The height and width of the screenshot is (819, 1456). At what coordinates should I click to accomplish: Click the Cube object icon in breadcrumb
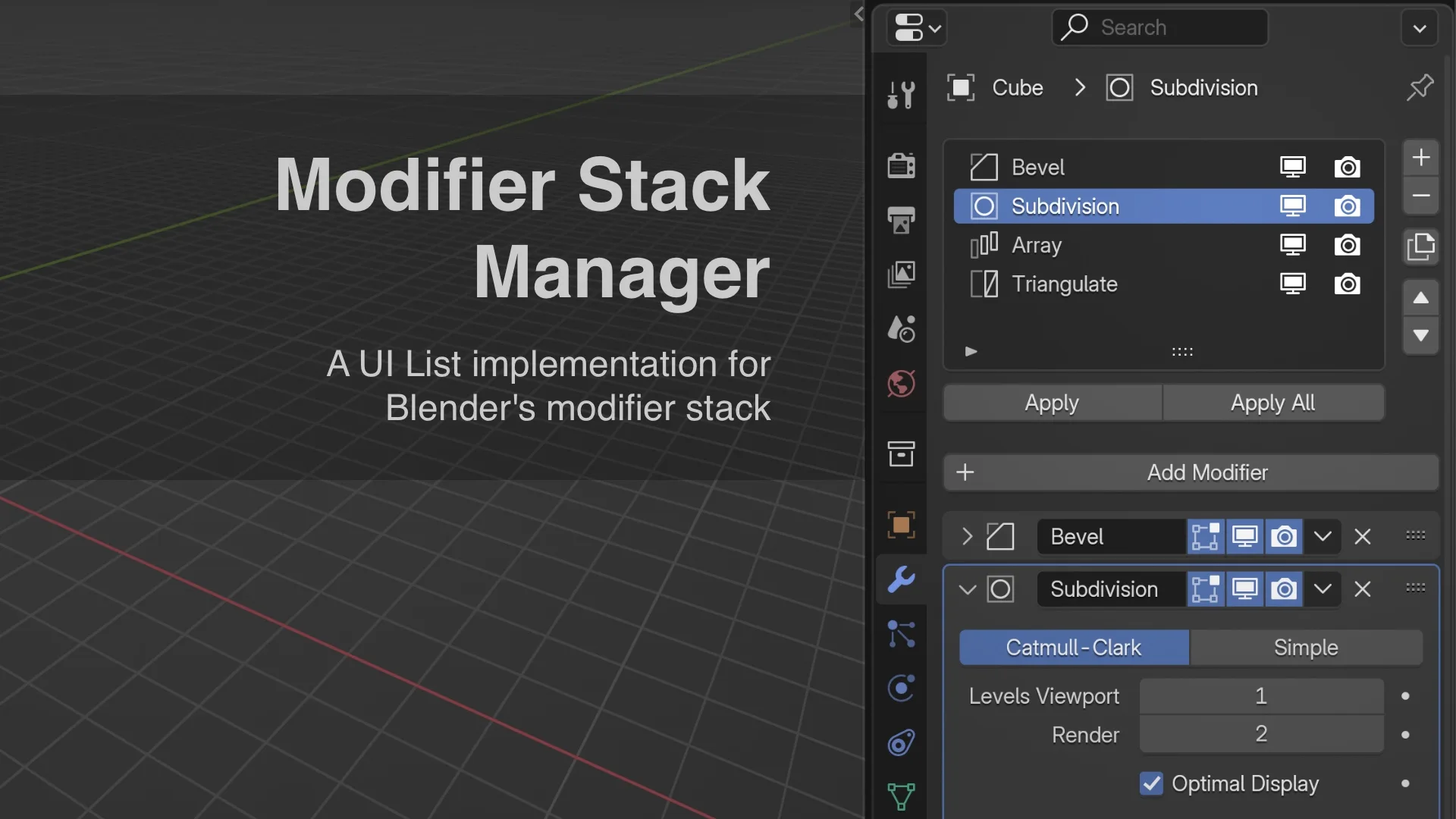click(x=961, y=88)
